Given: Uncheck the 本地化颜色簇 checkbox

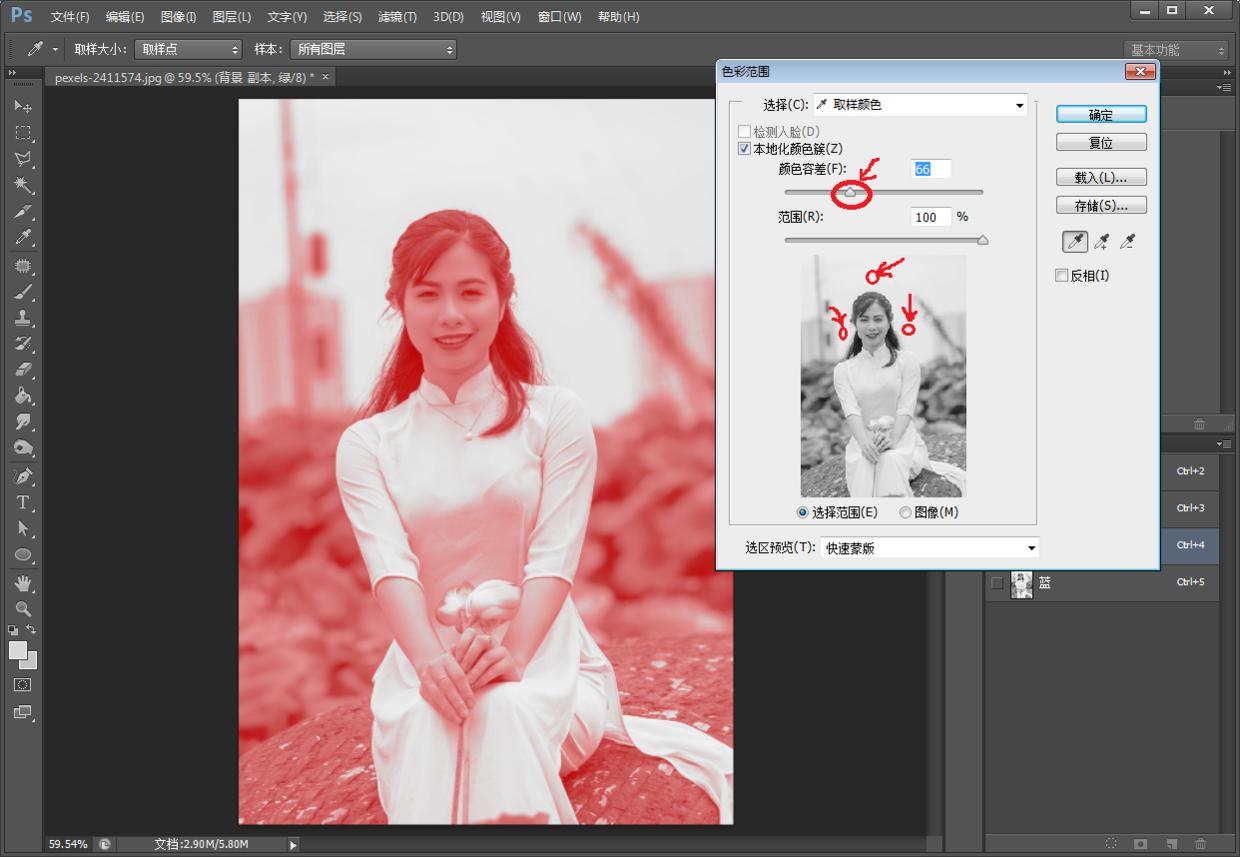Looking at the screenshot, I should (744, 149).
